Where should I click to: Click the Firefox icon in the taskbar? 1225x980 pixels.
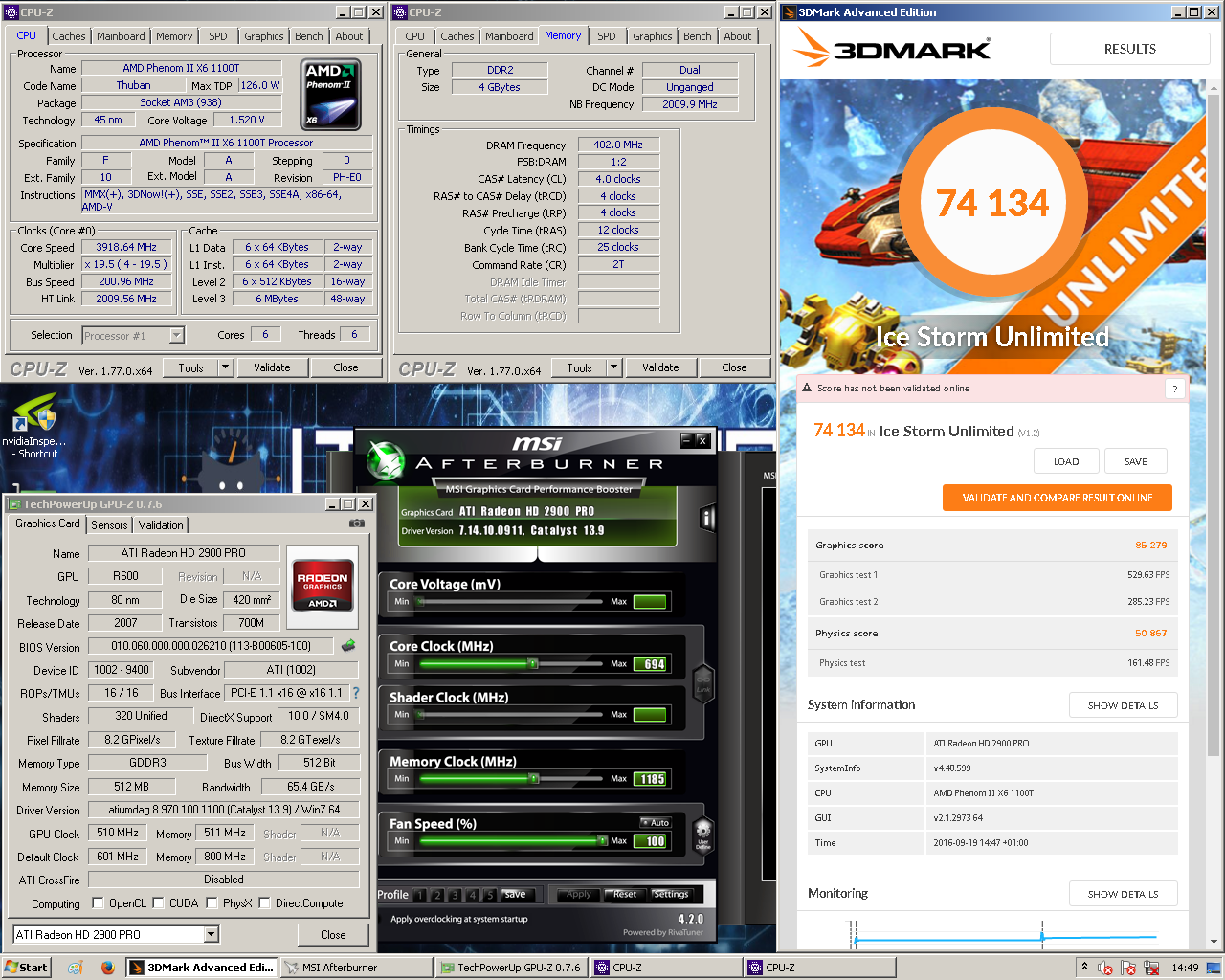107,968
